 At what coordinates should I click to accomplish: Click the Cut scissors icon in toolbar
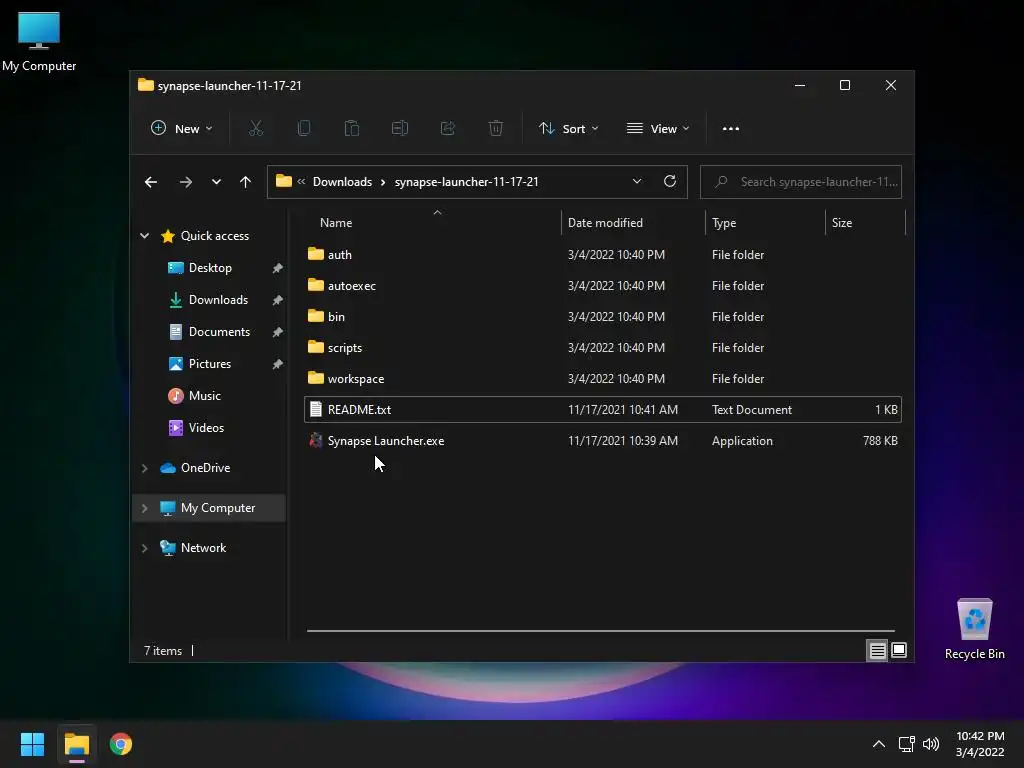(256, 128)
